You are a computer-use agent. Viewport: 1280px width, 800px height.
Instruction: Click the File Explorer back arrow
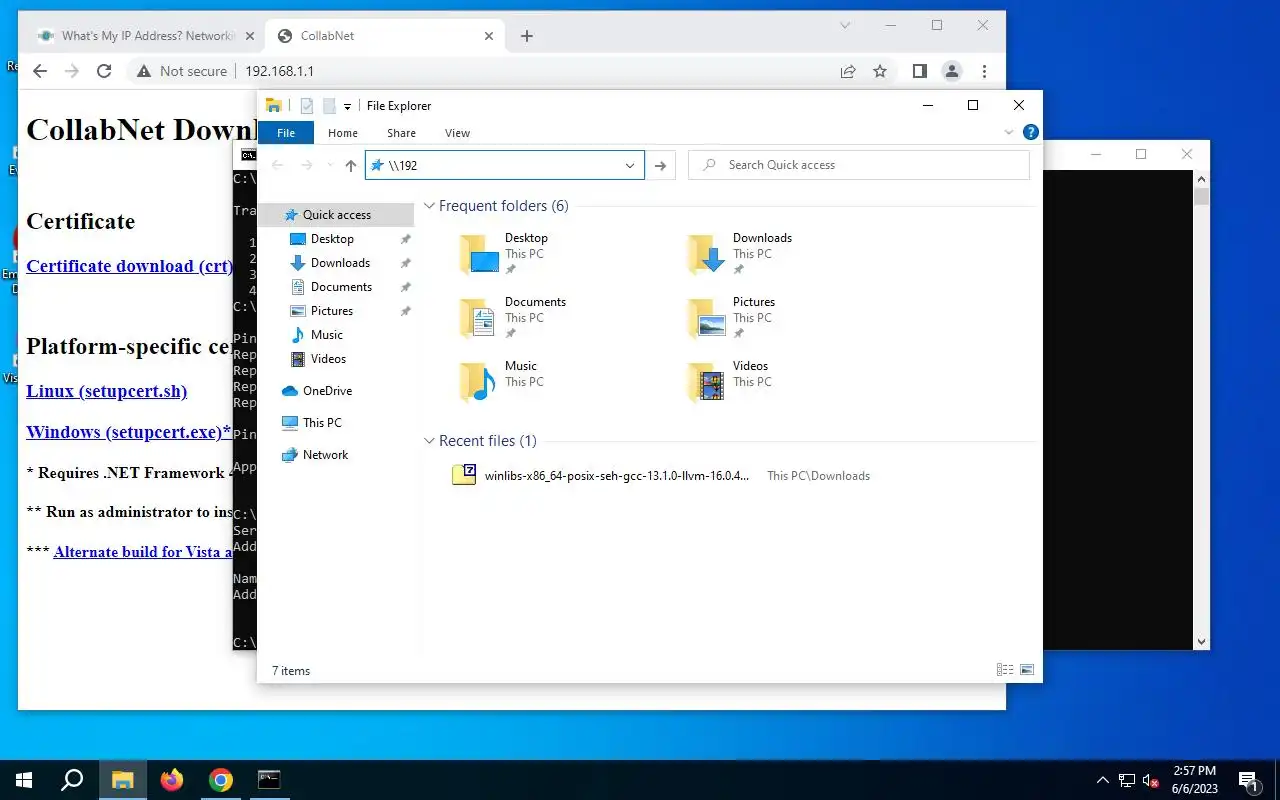(278, 165)
